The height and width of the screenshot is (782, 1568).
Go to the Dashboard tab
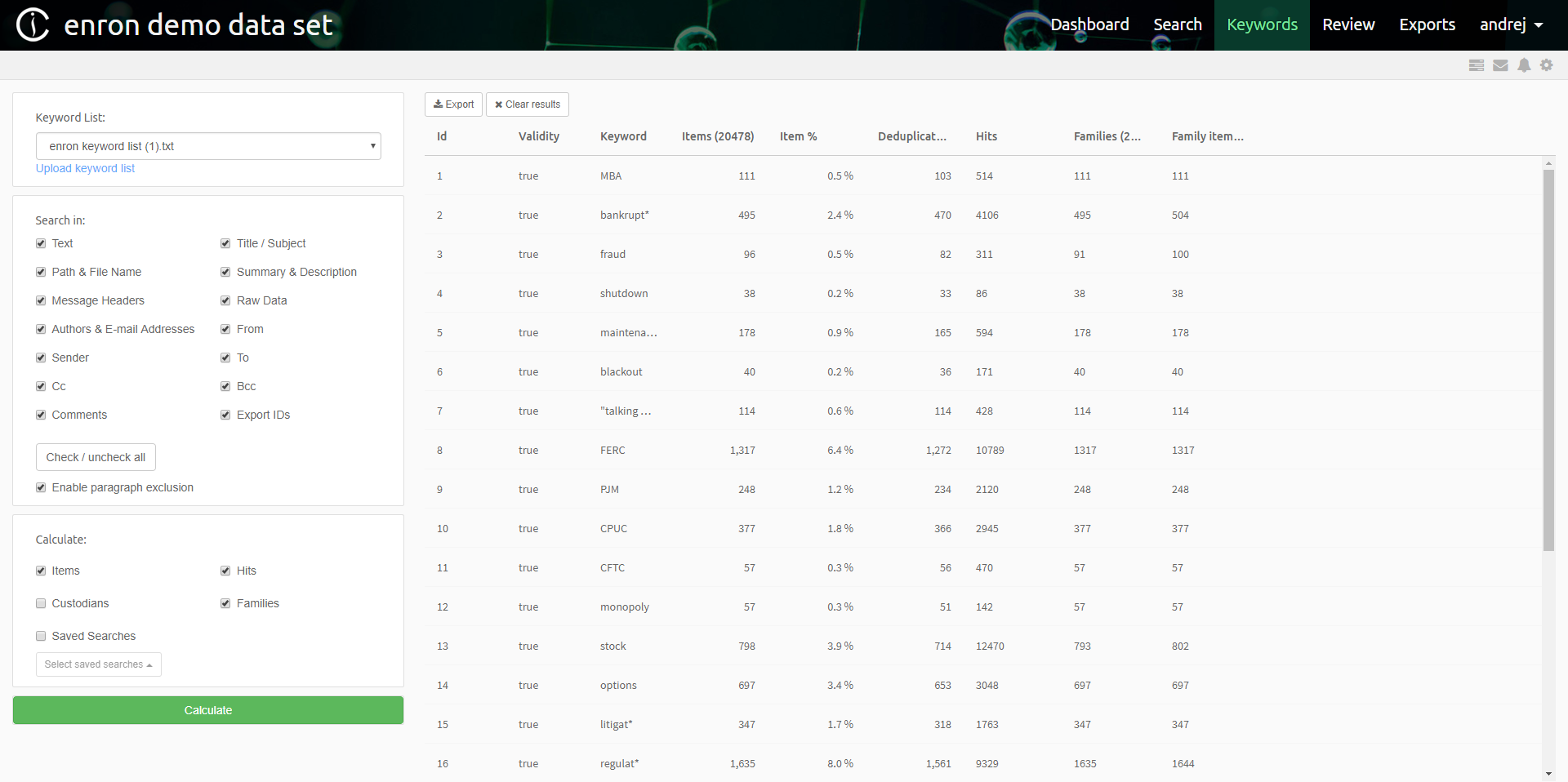[x=1089, y=24]
